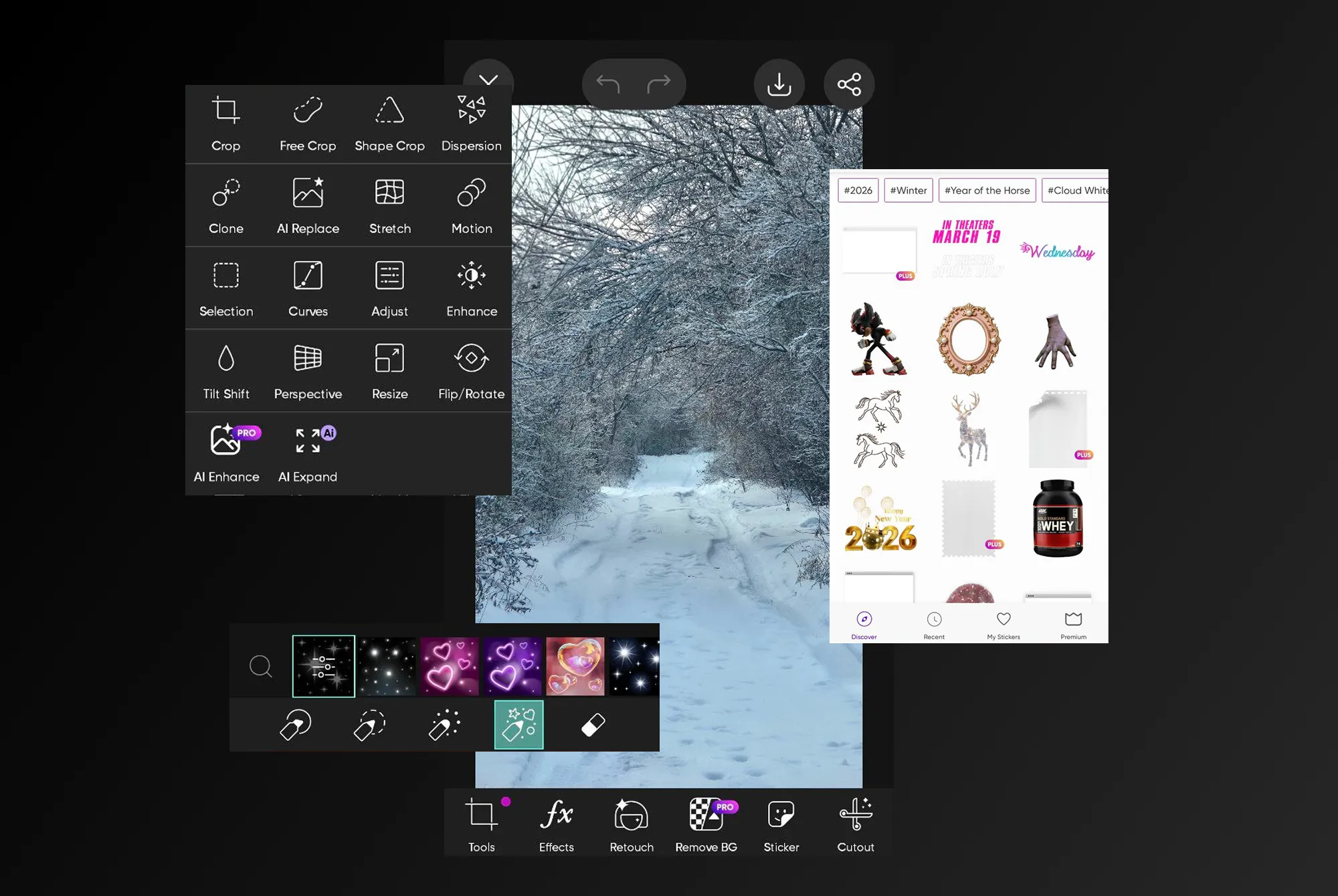Tap the #Year of the Horse tag
1338x896 pixels.
click(987, 191)
